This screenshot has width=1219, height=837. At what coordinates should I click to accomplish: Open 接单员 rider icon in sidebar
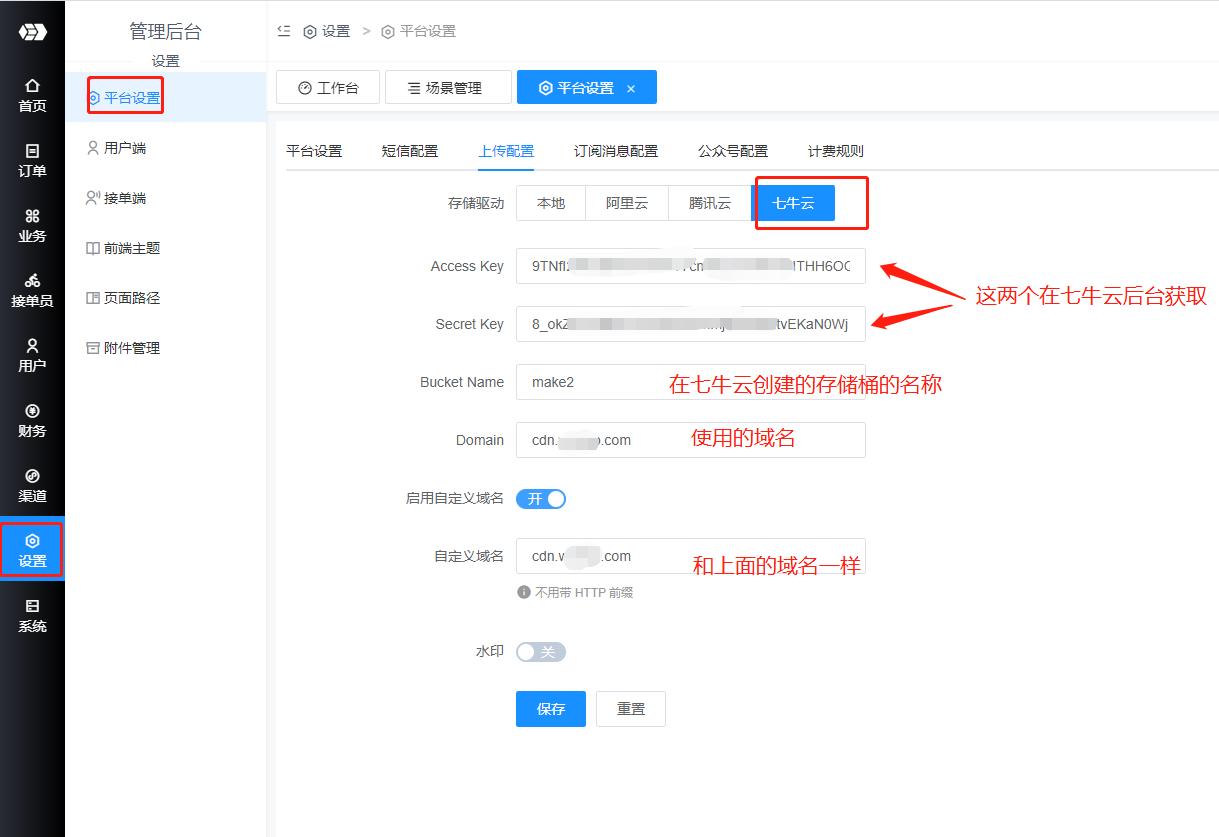[32, 290]
